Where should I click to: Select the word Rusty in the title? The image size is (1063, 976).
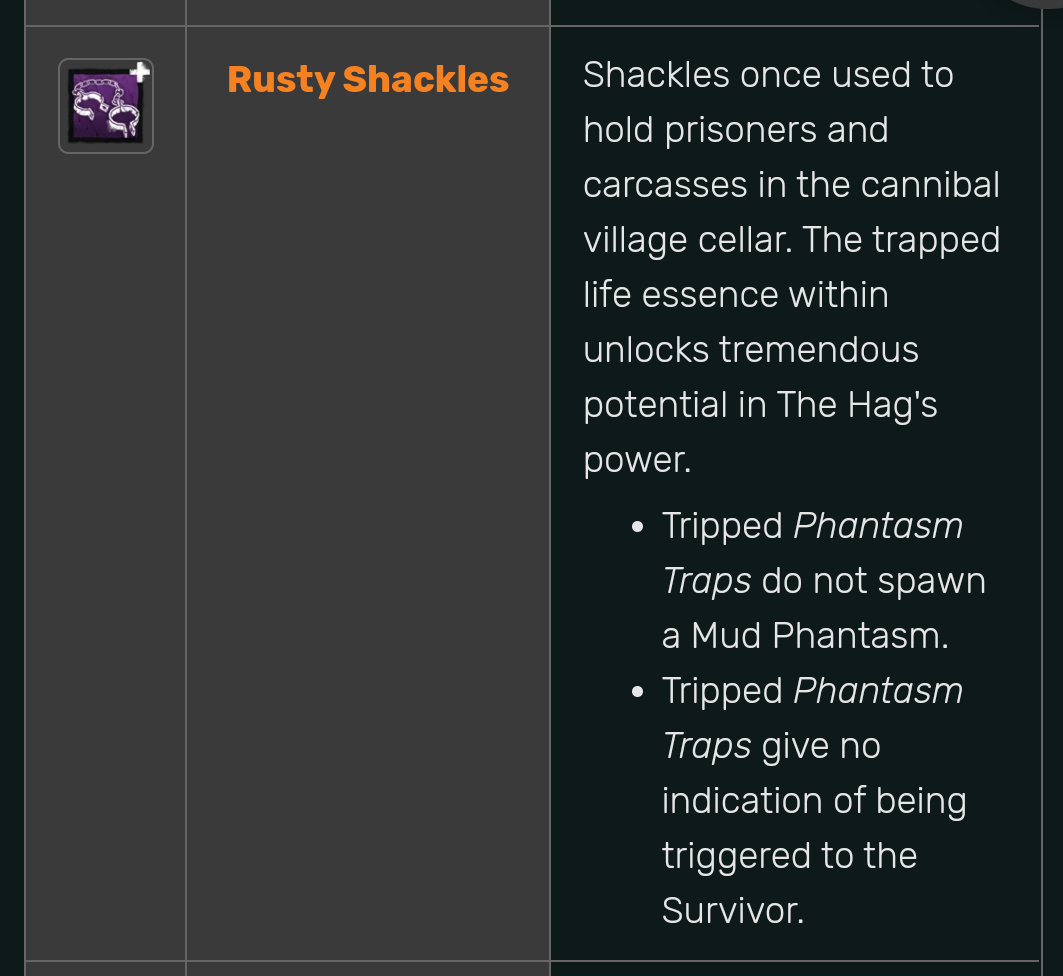click(281, 80)
